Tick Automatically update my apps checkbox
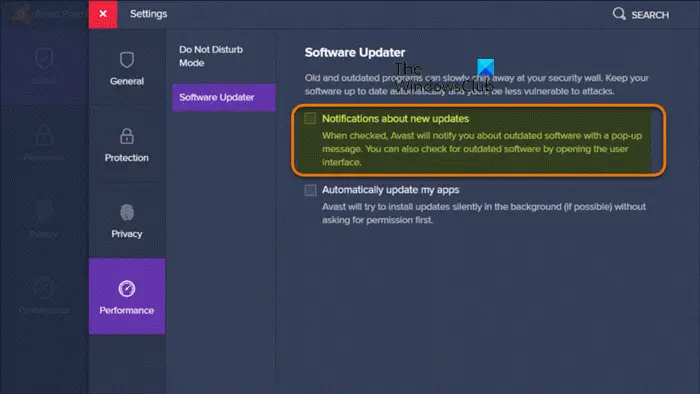This screenshot has height=394, width=700. click(310, 190)
